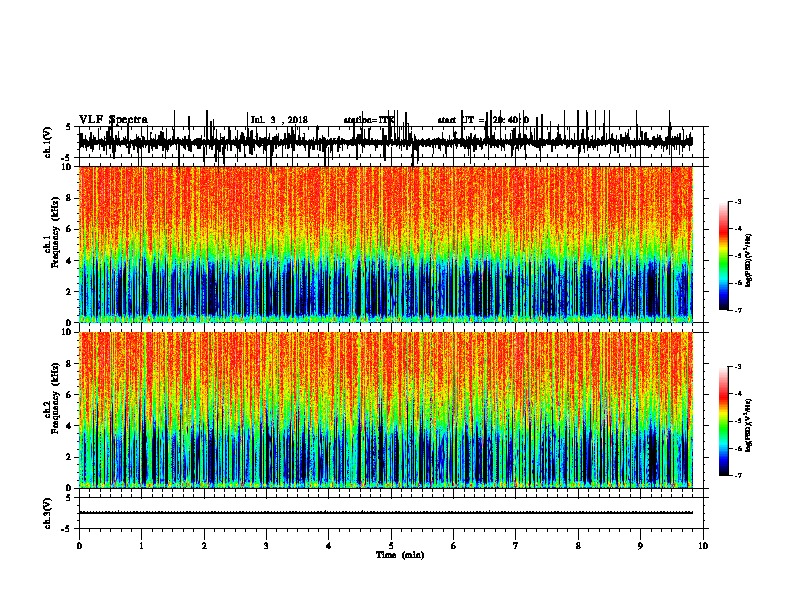
Task: Click the ch.1 voltage waveform trace
Action: click(x=385, y=142)
